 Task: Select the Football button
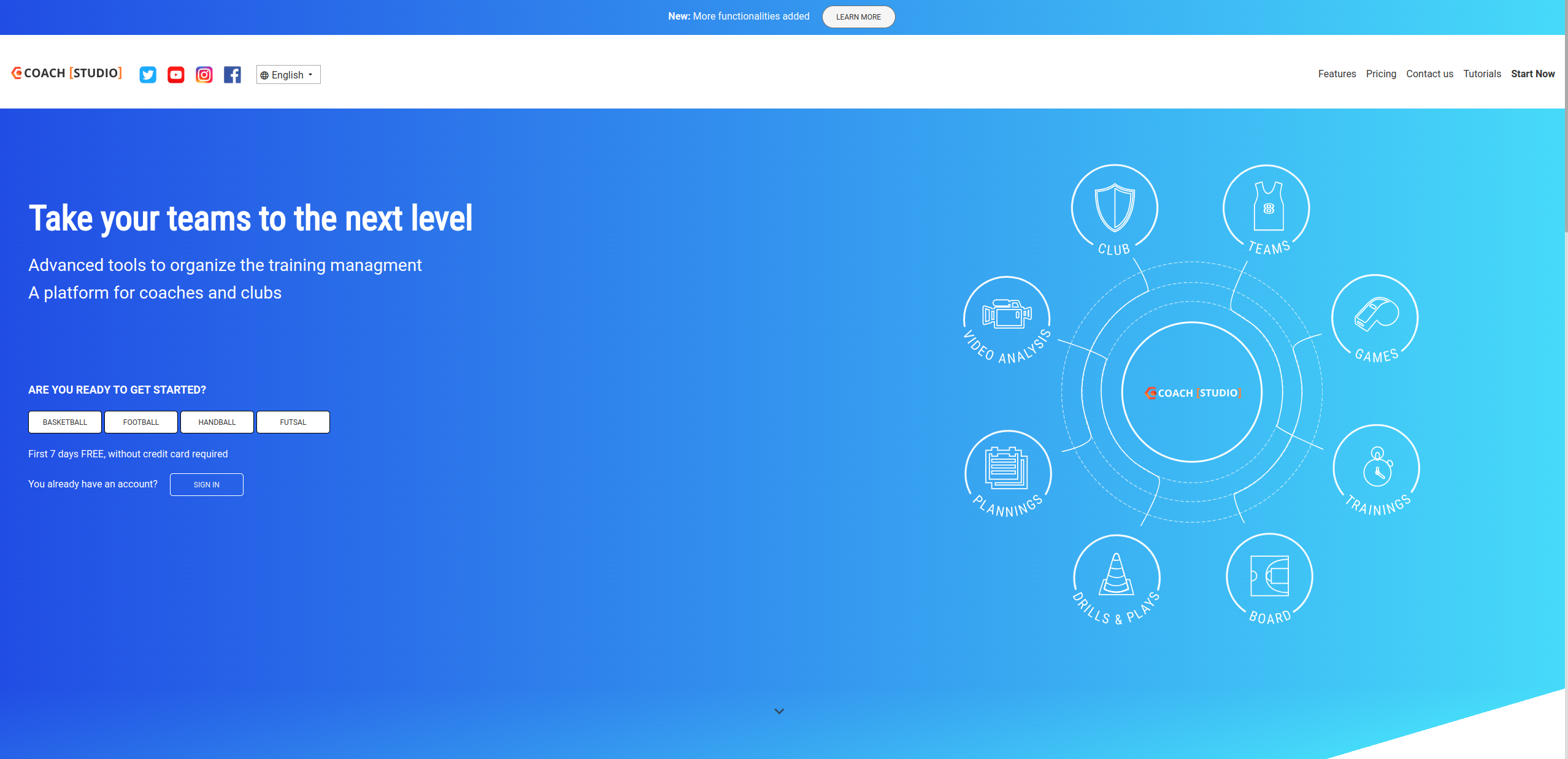tap(141, 422)
